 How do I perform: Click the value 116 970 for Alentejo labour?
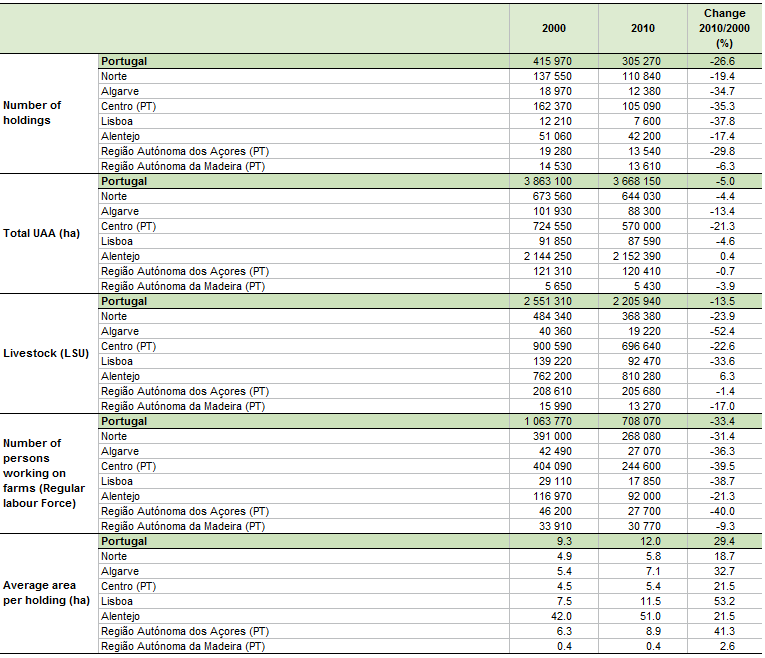[x=552, y=497]
